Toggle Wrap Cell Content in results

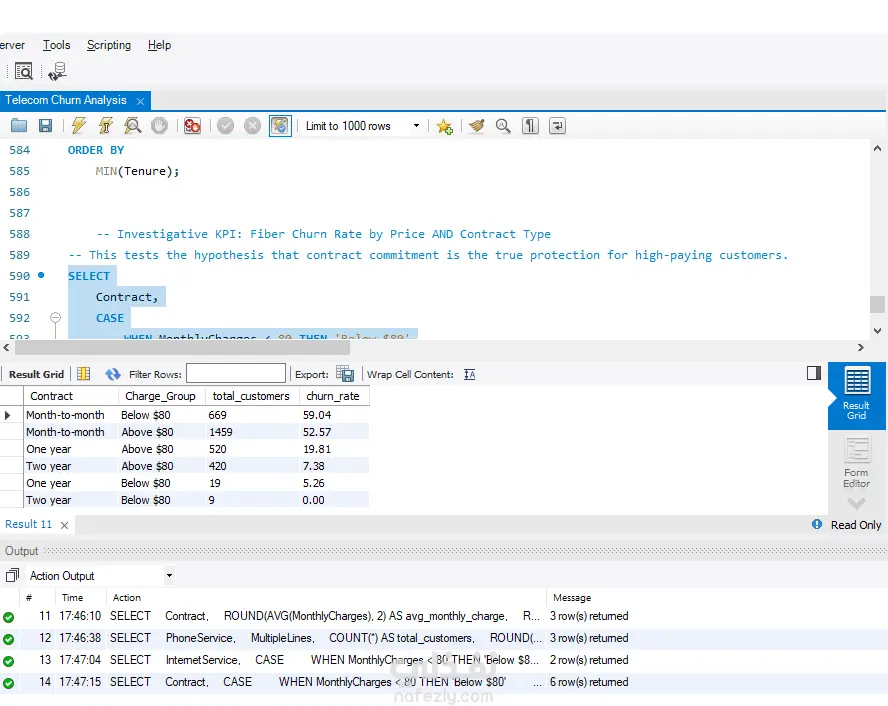pos(470,374)
